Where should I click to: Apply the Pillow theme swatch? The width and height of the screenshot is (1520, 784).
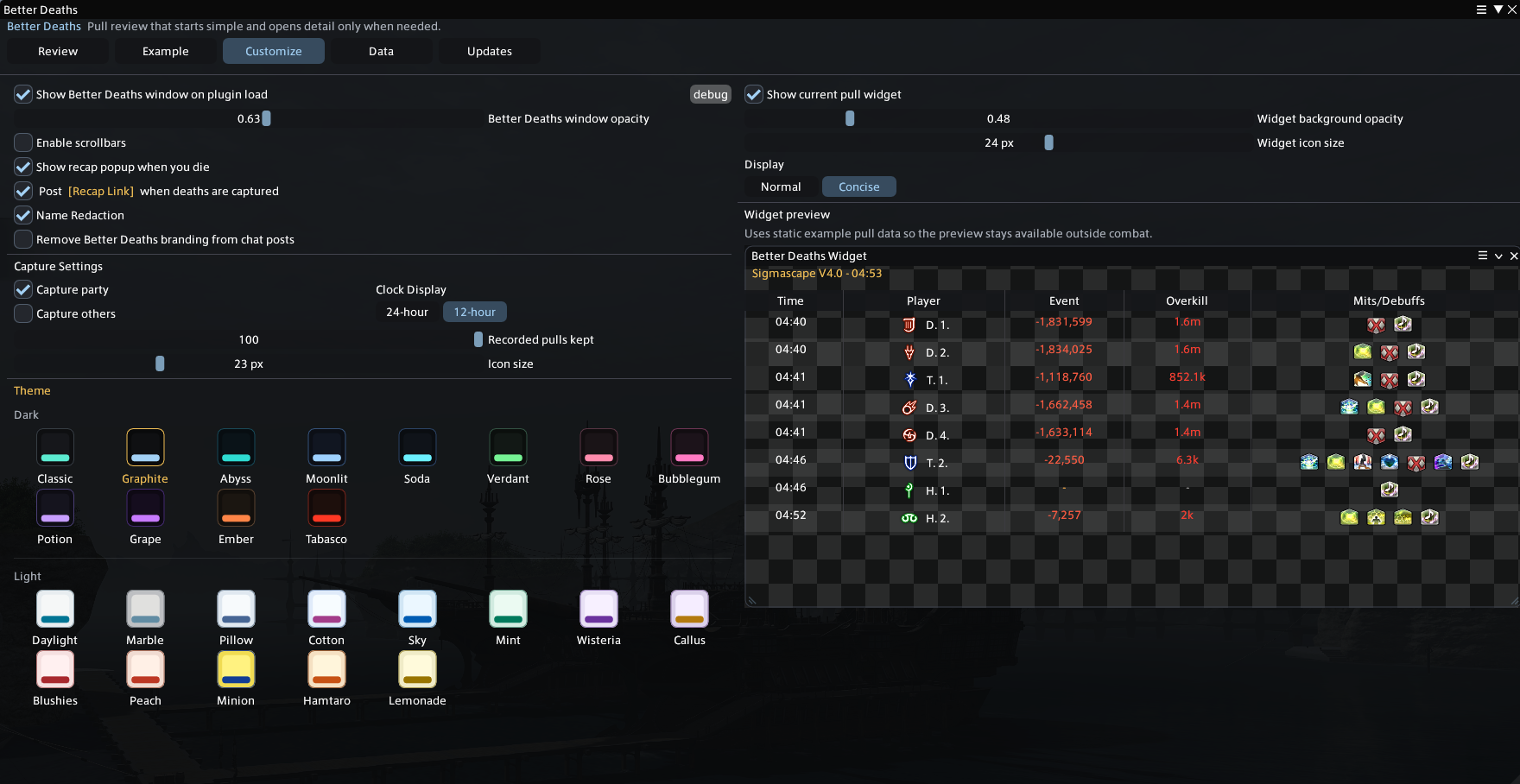pyautogui.click(x=236, y=609)
